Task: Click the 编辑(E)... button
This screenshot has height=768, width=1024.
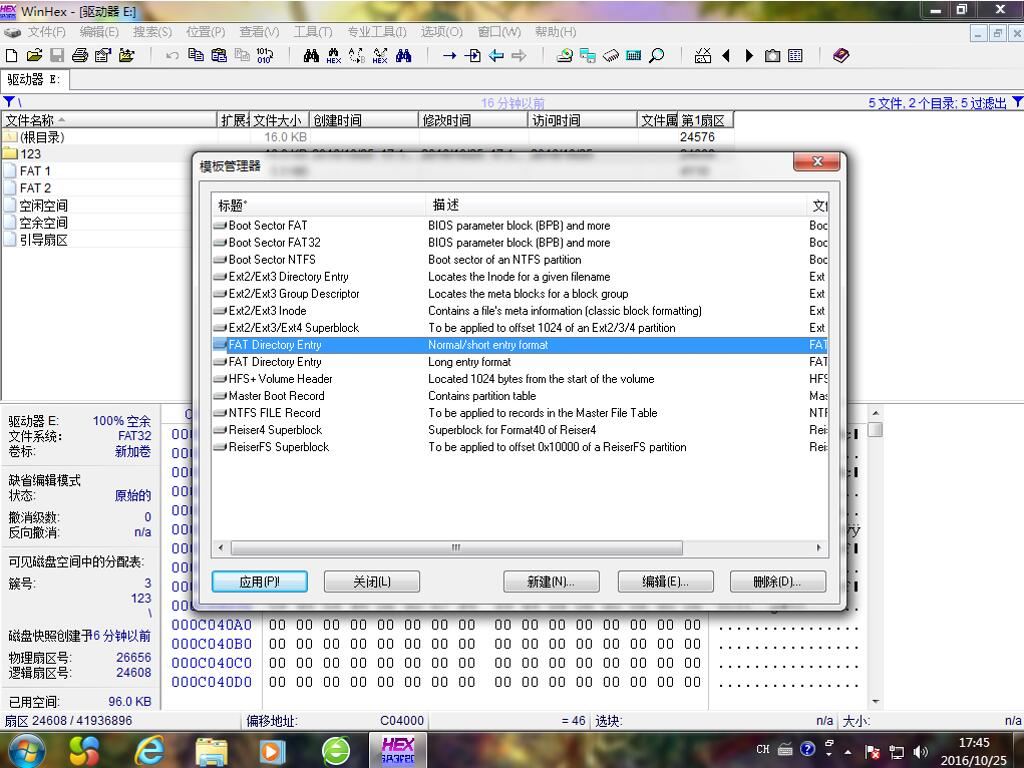Action: (x=665, y=581)
